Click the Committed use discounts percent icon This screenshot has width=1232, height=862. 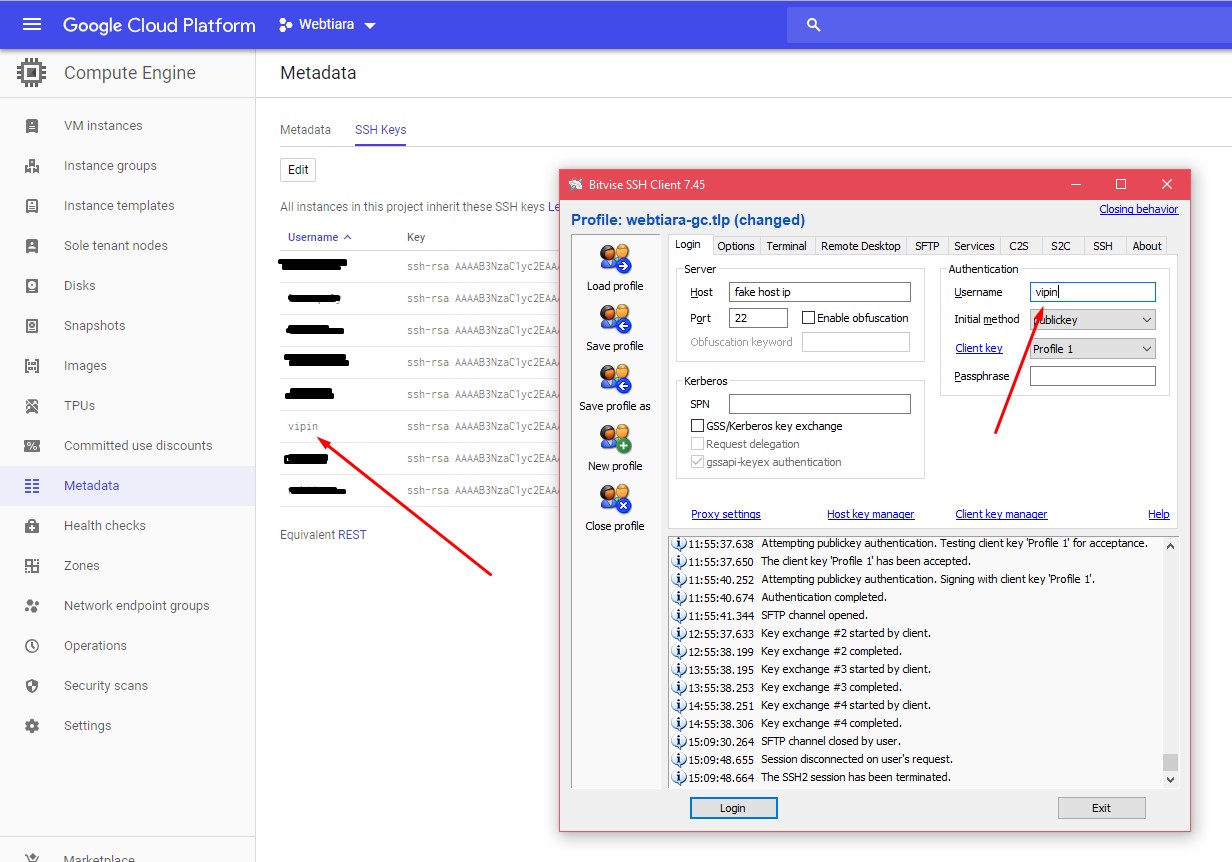pos(32,446)
